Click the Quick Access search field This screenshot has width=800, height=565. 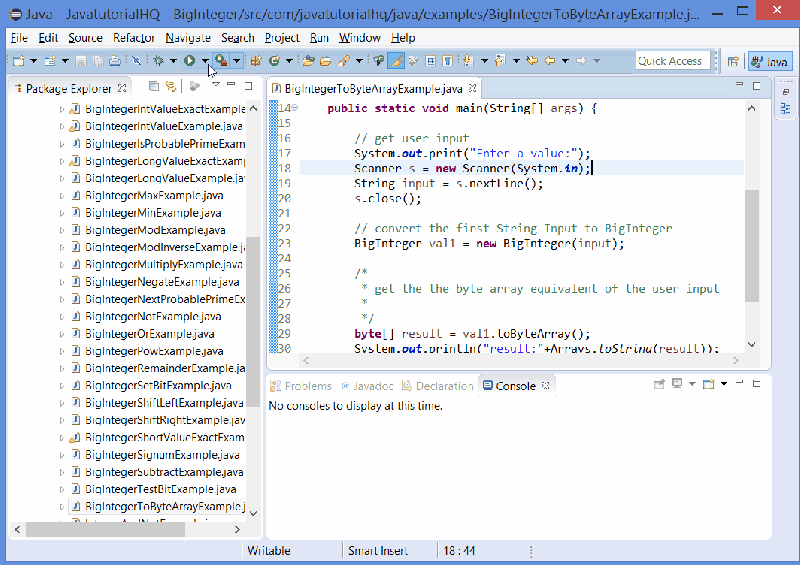tap(672, 61)
